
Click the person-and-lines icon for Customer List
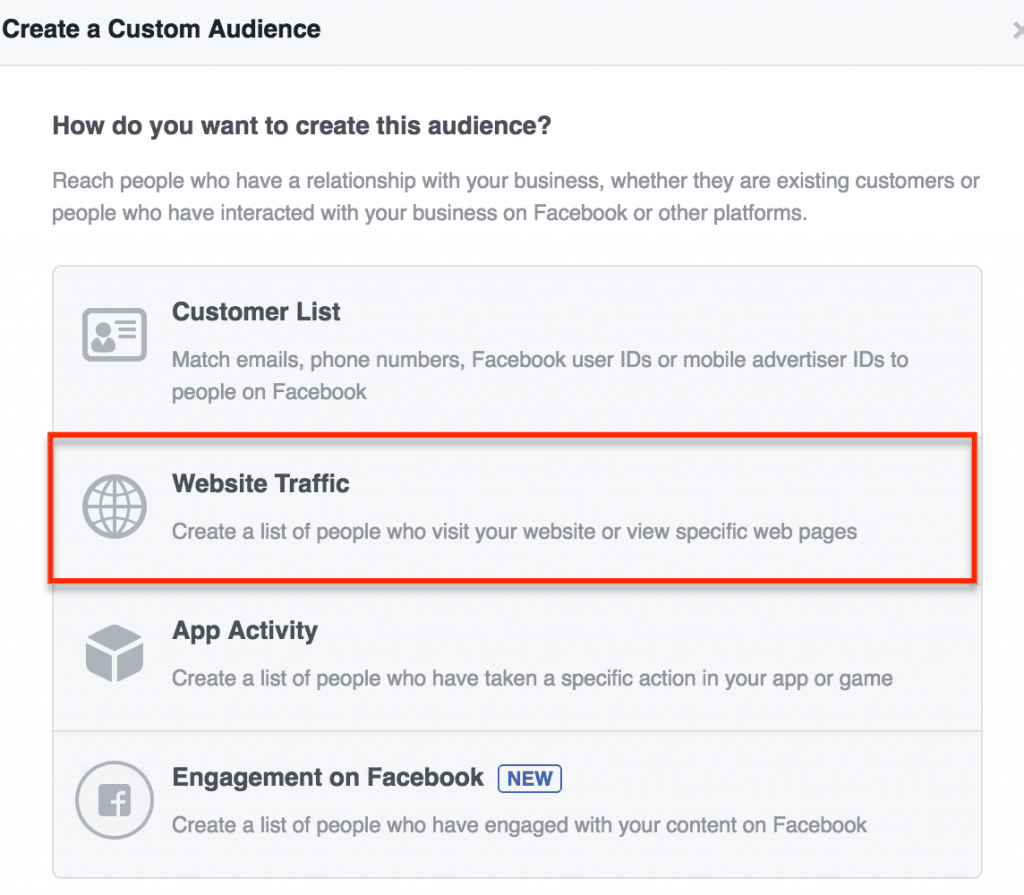114,334
